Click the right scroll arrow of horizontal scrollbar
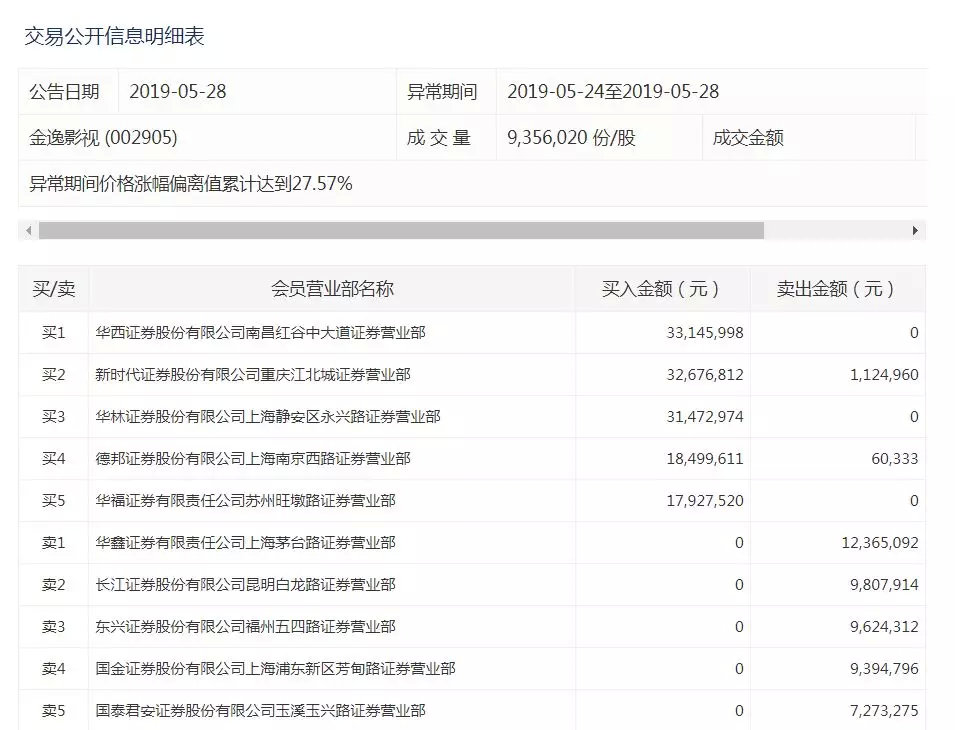Viewport: 955px width, 730px height. (915, 231)
